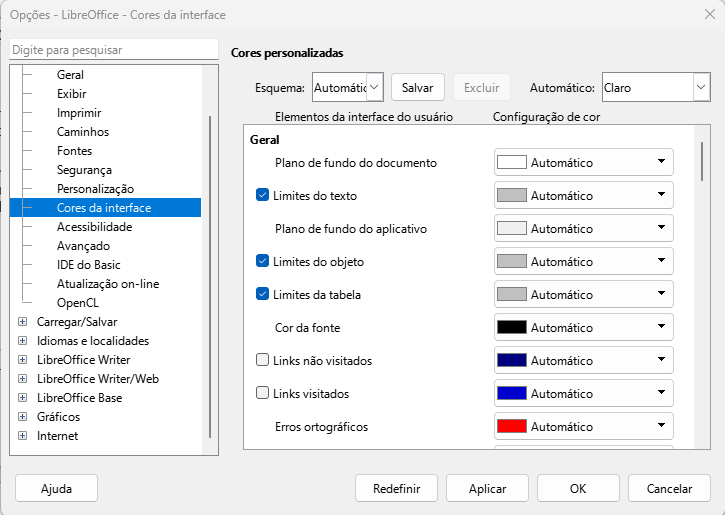Expand the LibreOffice Base node
This screenshot has height=515, width=725.
[x=22, y=398]
